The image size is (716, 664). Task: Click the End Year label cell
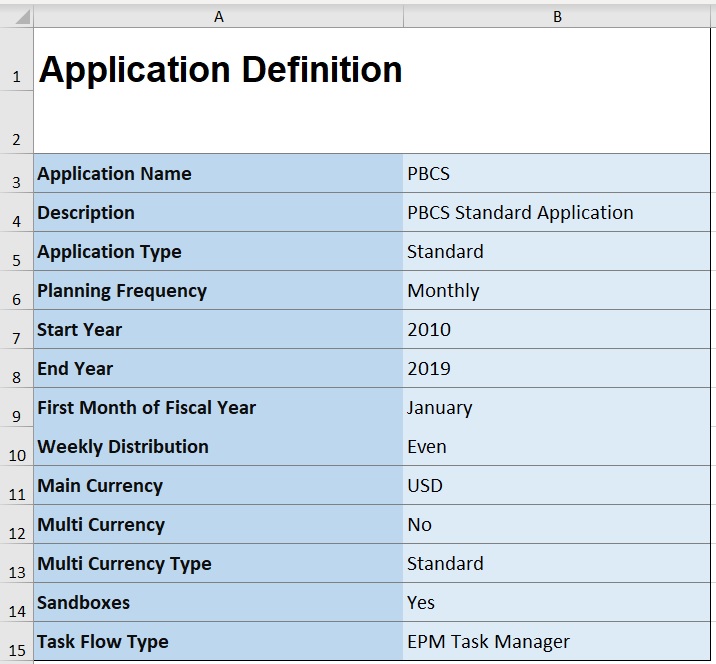(x=218, y=368)
